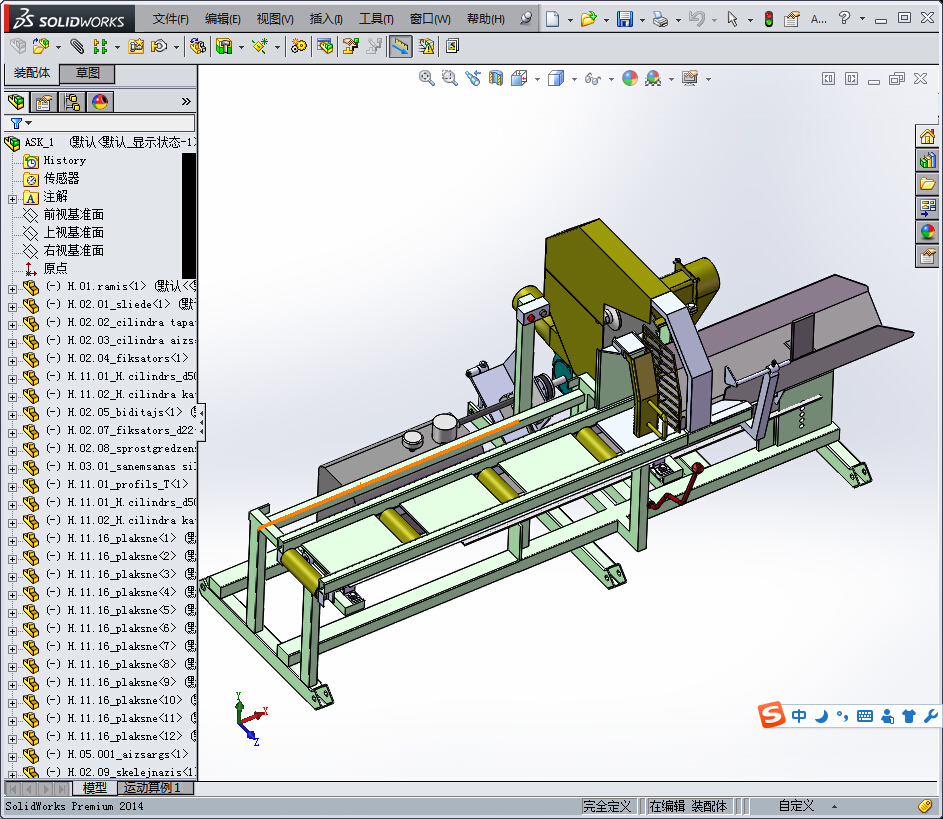Viewport: 943px width, 819px height.
Task: Open the display style dropdown arrow
Action: pyautogui.click(x=574, y=79)
